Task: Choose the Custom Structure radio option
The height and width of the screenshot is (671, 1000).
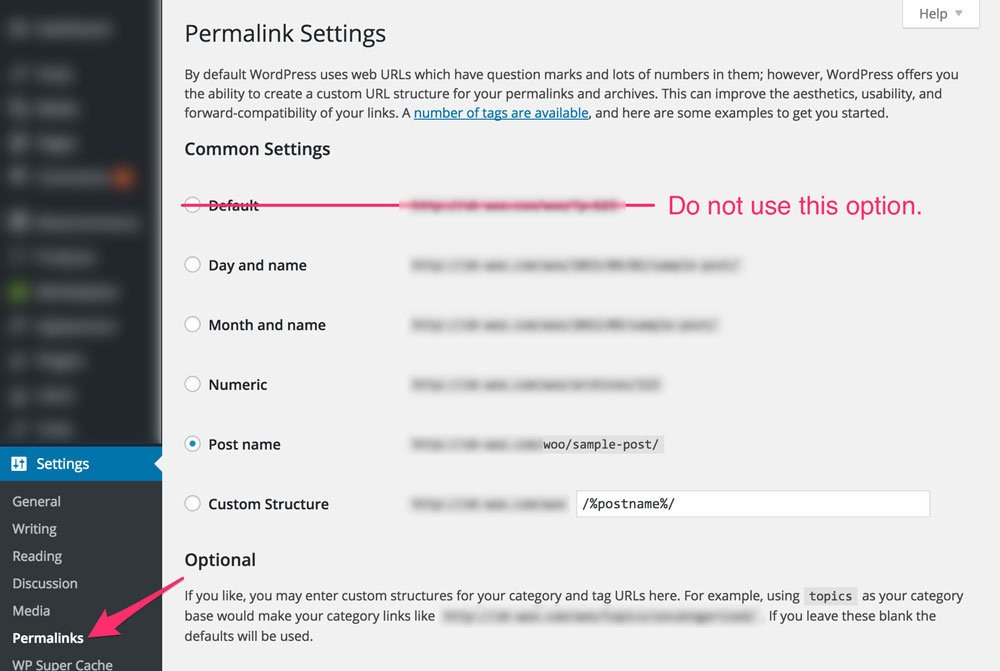Action: click(x=193, y=503)
